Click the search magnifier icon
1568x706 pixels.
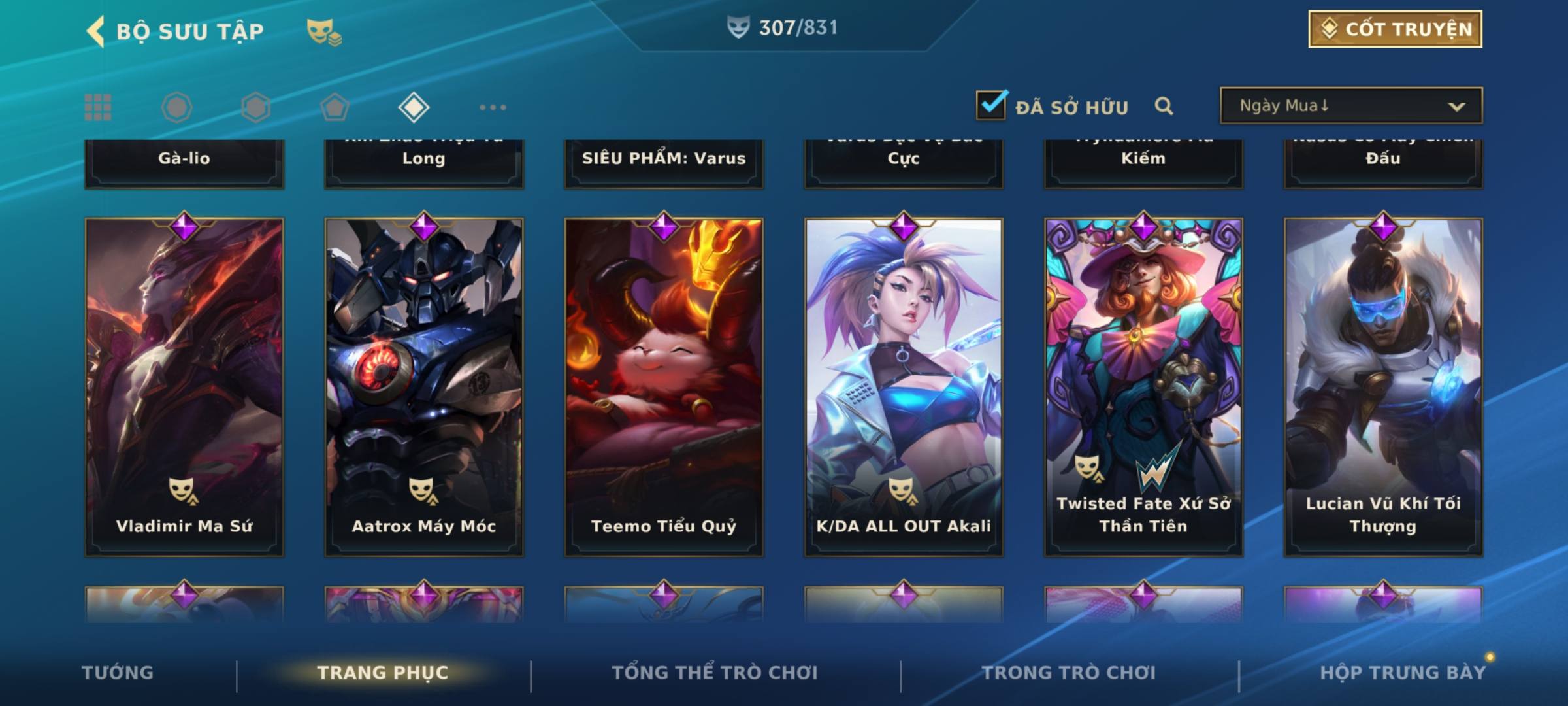[x=1164, y=106]
